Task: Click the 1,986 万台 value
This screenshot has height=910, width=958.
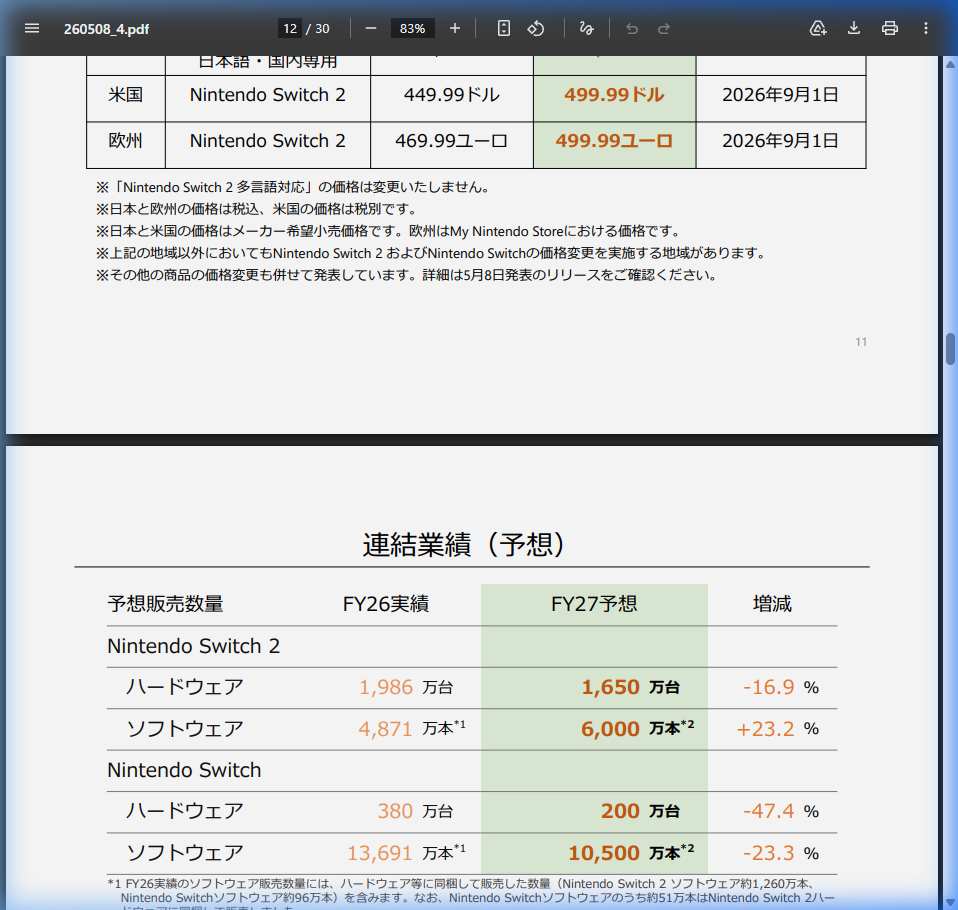Action: pos(406,688)
